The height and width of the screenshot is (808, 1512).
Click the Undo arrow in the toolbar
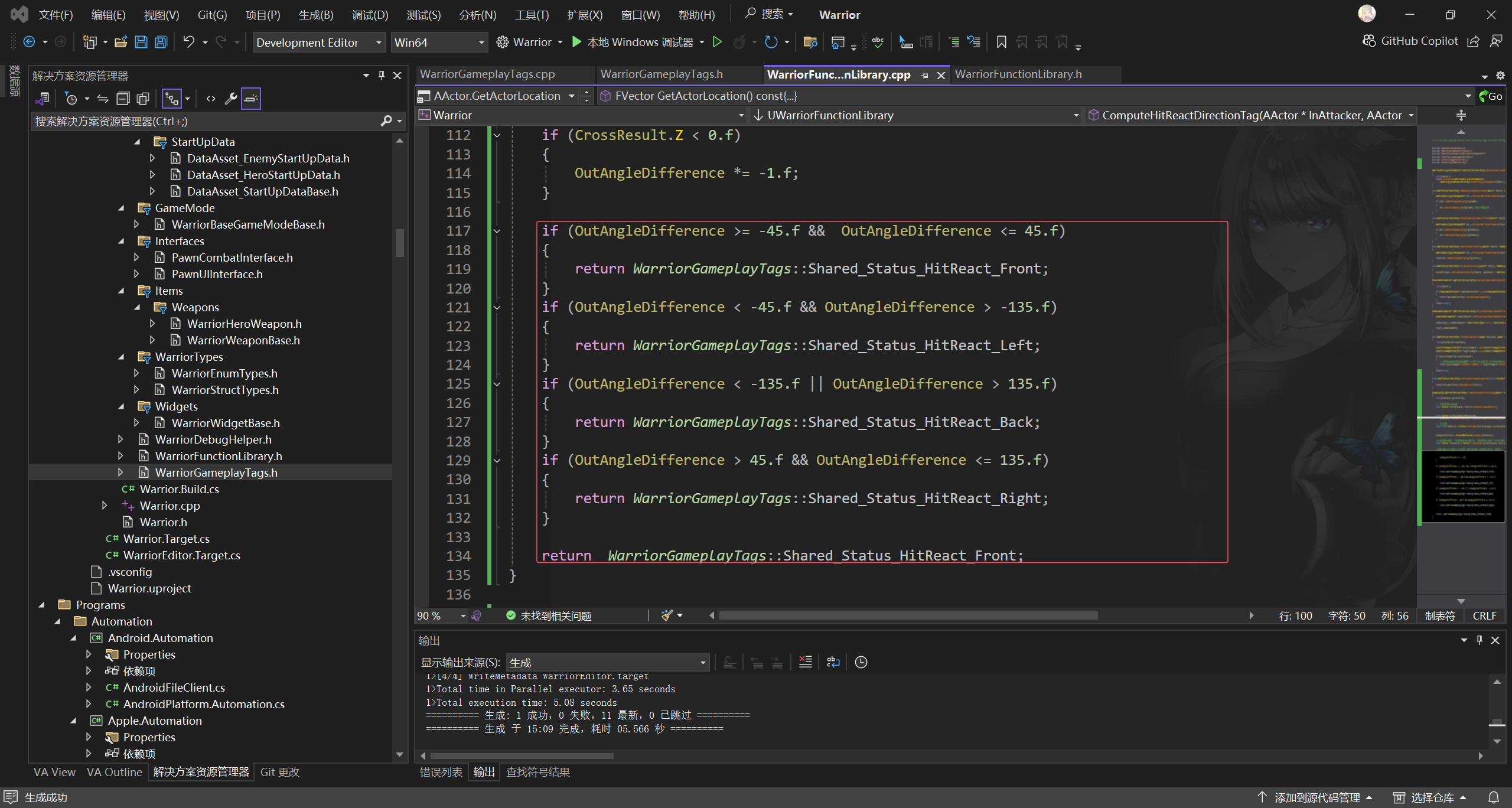[x=188, y=42]
